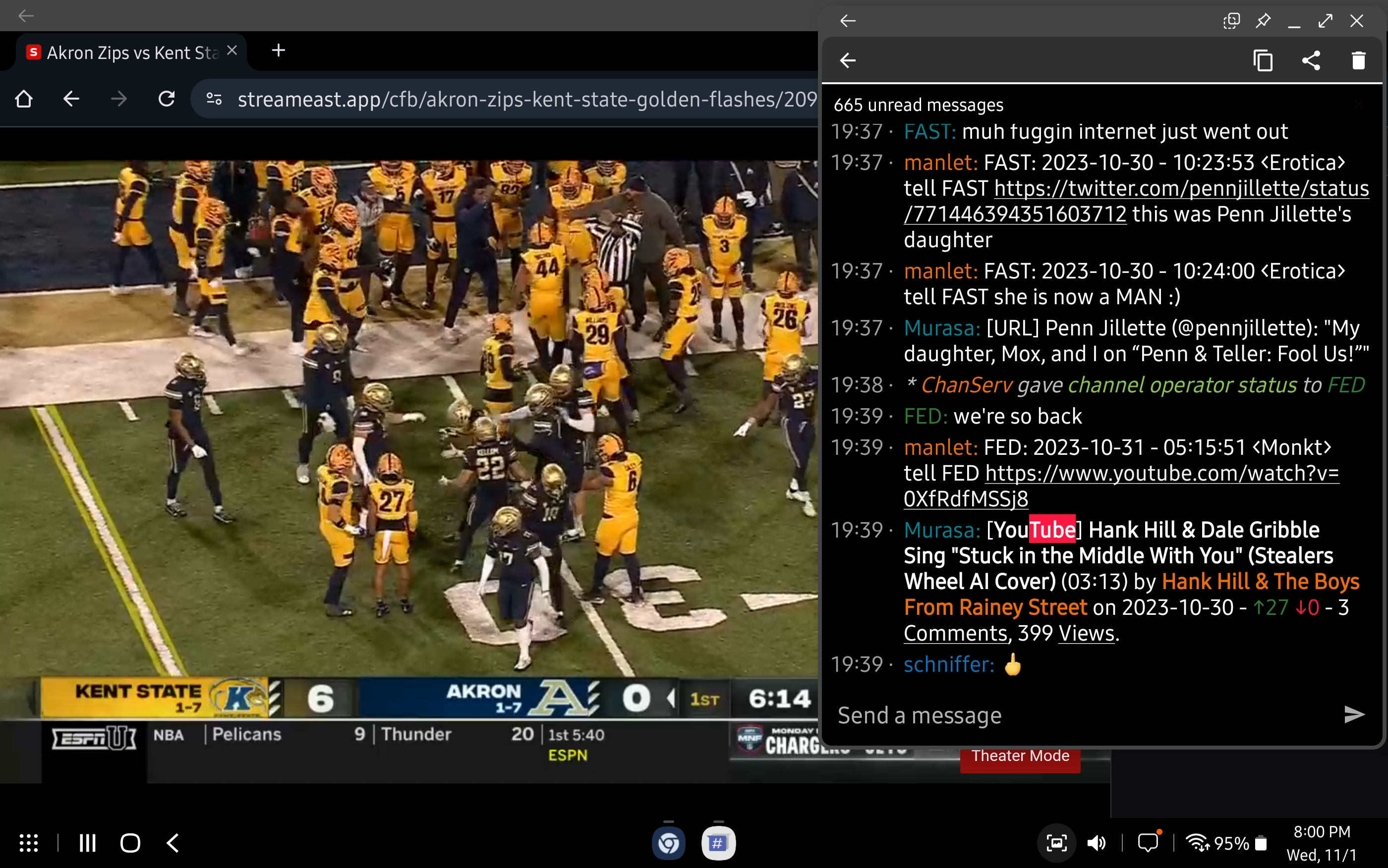The width and height of the screenshot is (1388, 868).
Task: Open Wi-Fi status in system tray
Action: coord(1197,843)
